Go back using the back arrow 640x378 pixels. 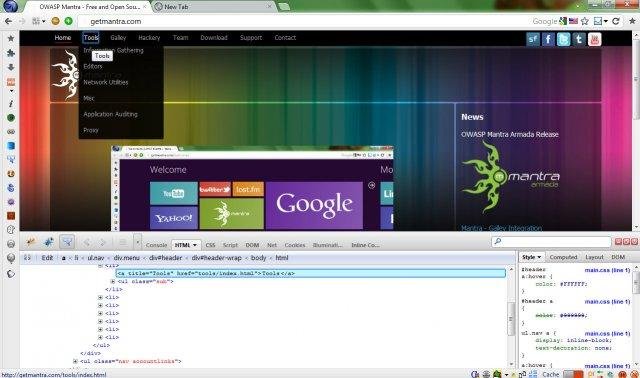[8, 21]
